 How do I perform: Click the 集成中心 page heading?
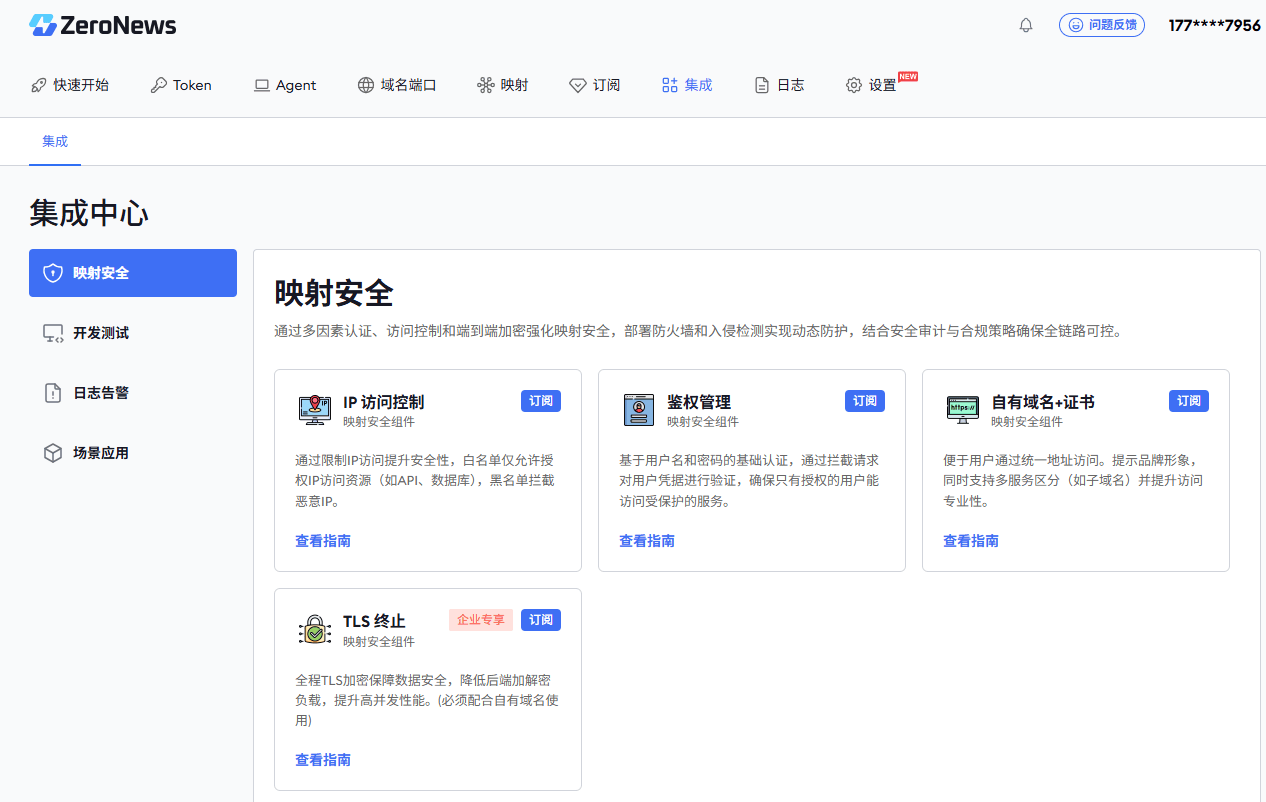89,213
